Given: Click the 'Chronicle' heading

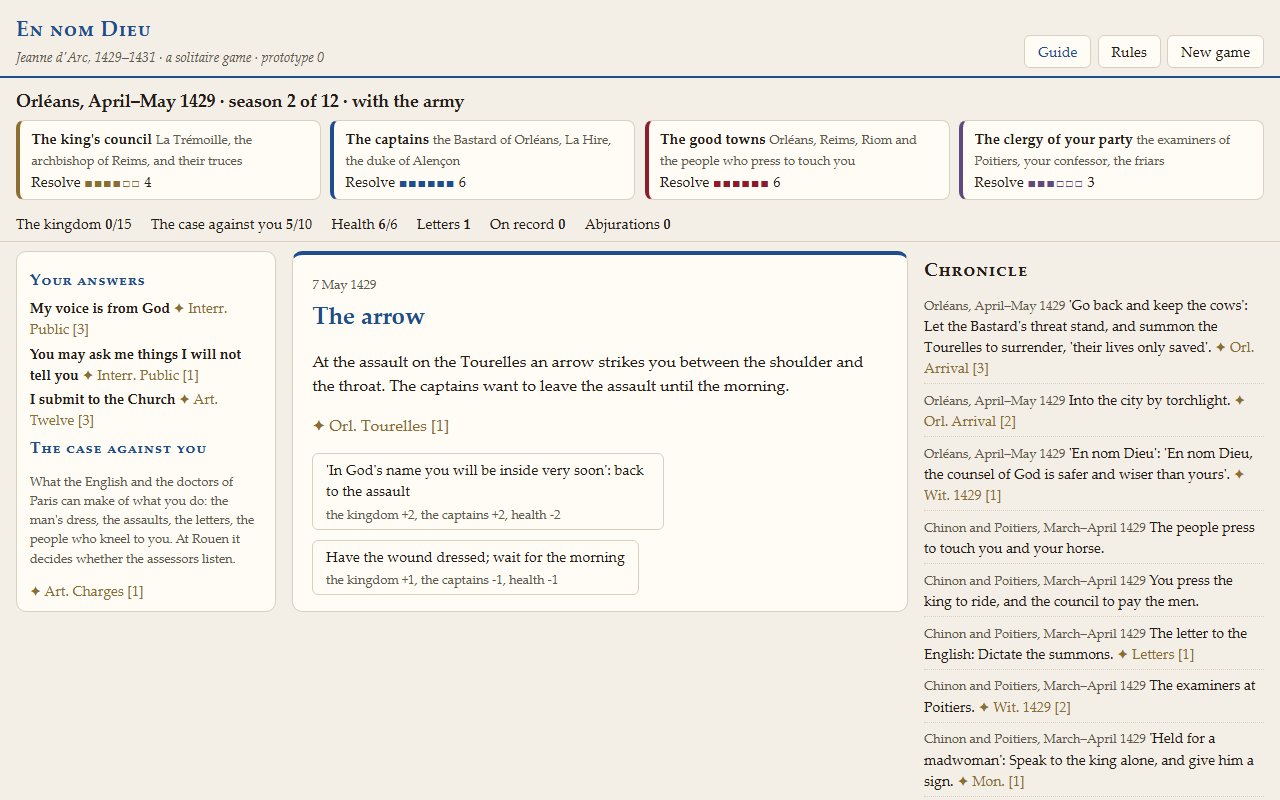Looking at the screenshot, I should click(x=976, y=270).
